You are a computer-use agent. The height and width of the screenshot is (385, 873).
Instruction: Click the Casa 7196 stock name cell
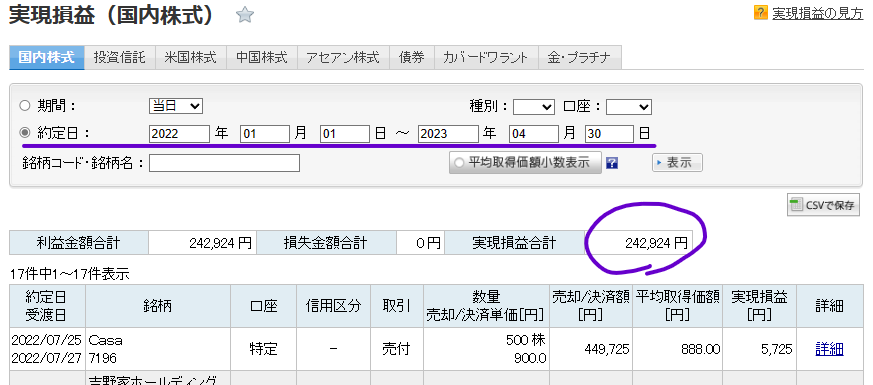point(158,349)
